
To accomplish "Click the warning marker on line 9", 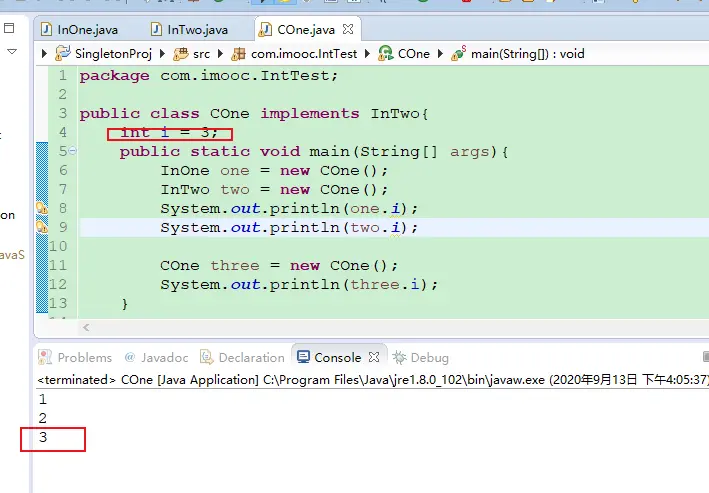I will click(x=42, y=227).
